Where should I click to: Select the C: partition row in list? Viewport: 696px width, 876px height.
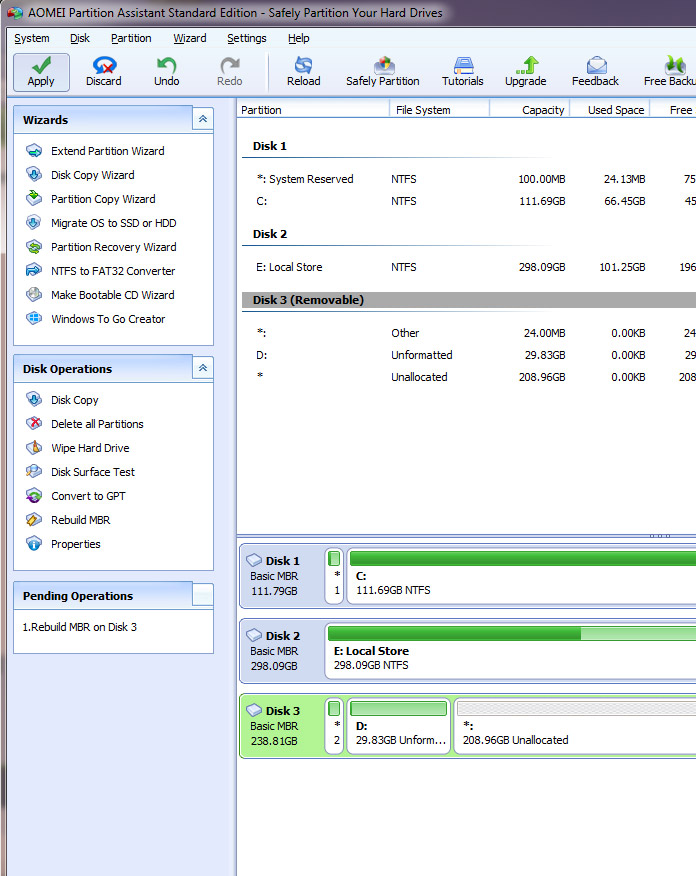pos(400,201)
